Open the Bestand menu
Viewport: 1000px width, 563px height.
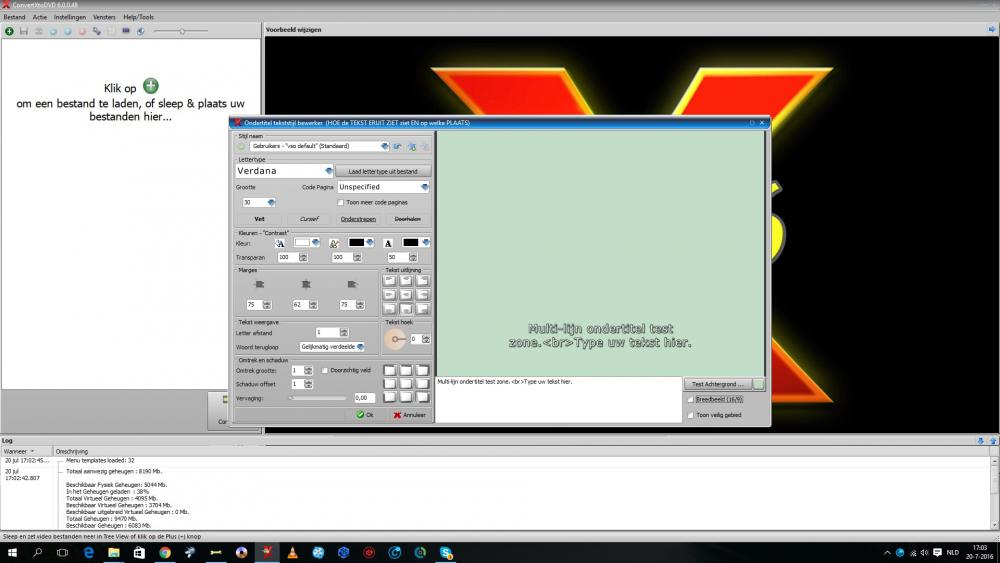14,17
